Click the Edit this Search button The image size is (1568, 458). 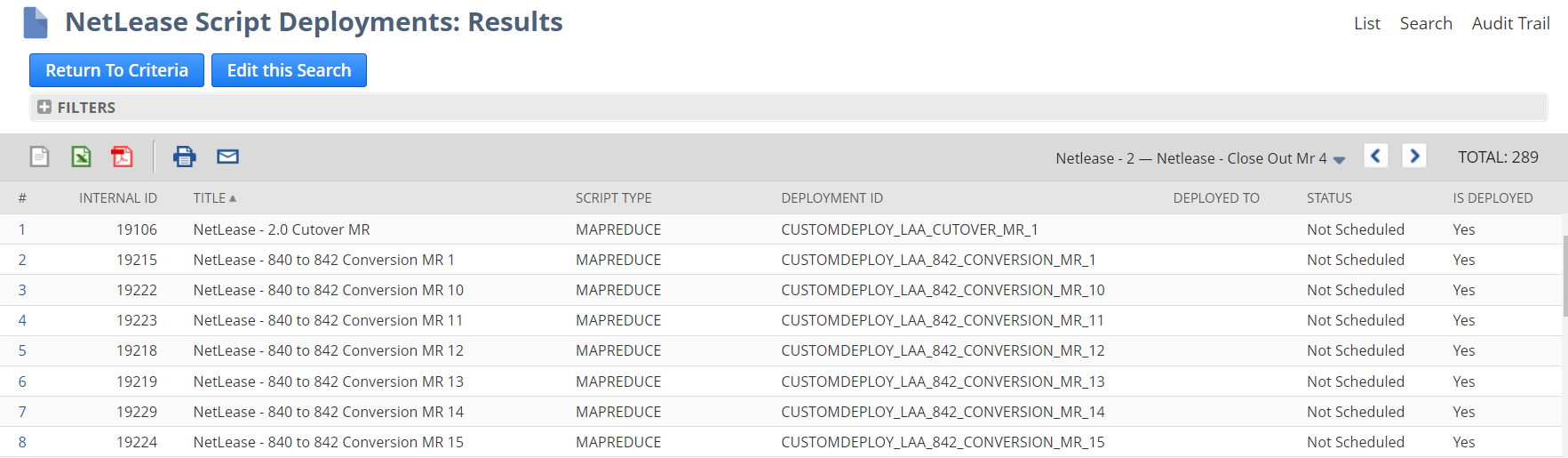[x=289, y=70]
